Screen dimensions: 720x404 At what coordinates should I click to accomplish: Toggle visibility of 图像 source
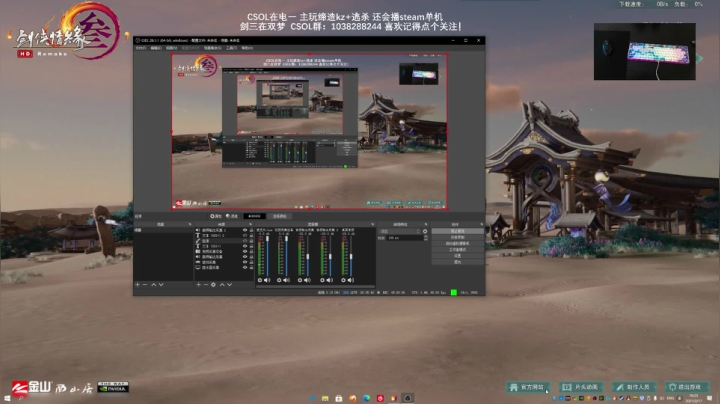[245, 241]
